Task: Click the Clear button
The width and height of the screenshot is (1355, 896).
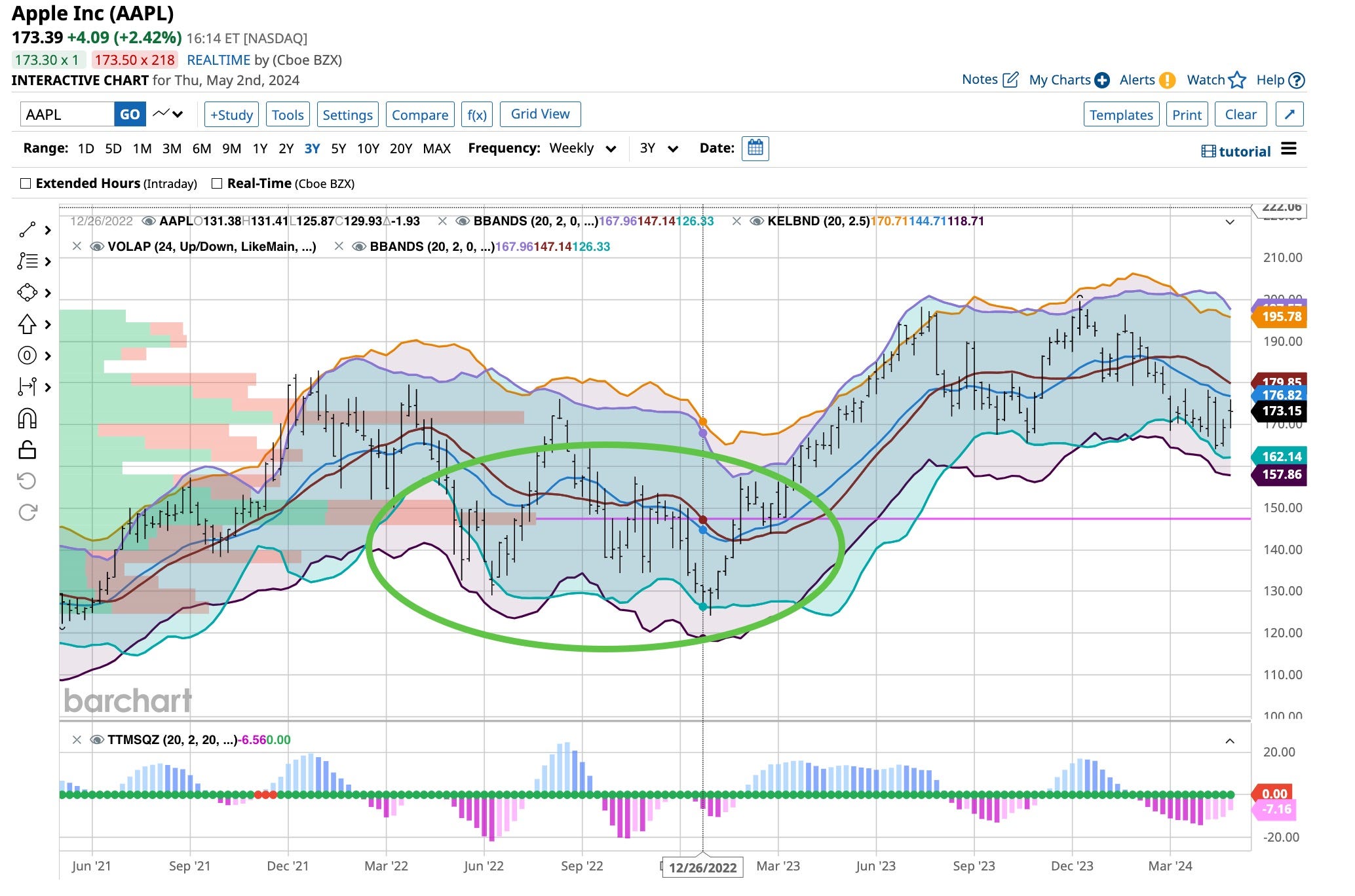Action: tap(1241, 114)
